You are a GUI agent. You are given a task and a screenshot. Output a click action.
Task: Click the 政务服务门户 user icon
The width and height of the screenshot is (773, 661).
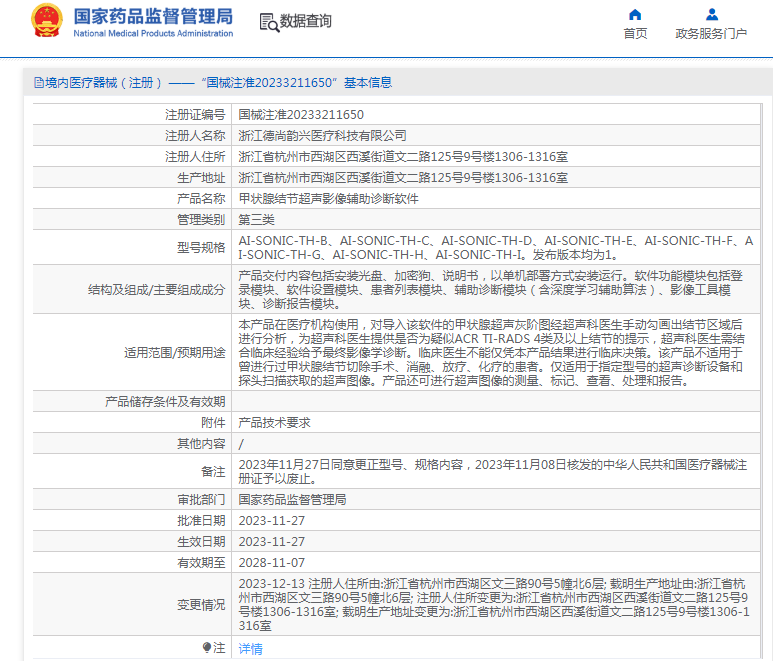[711, 14]
